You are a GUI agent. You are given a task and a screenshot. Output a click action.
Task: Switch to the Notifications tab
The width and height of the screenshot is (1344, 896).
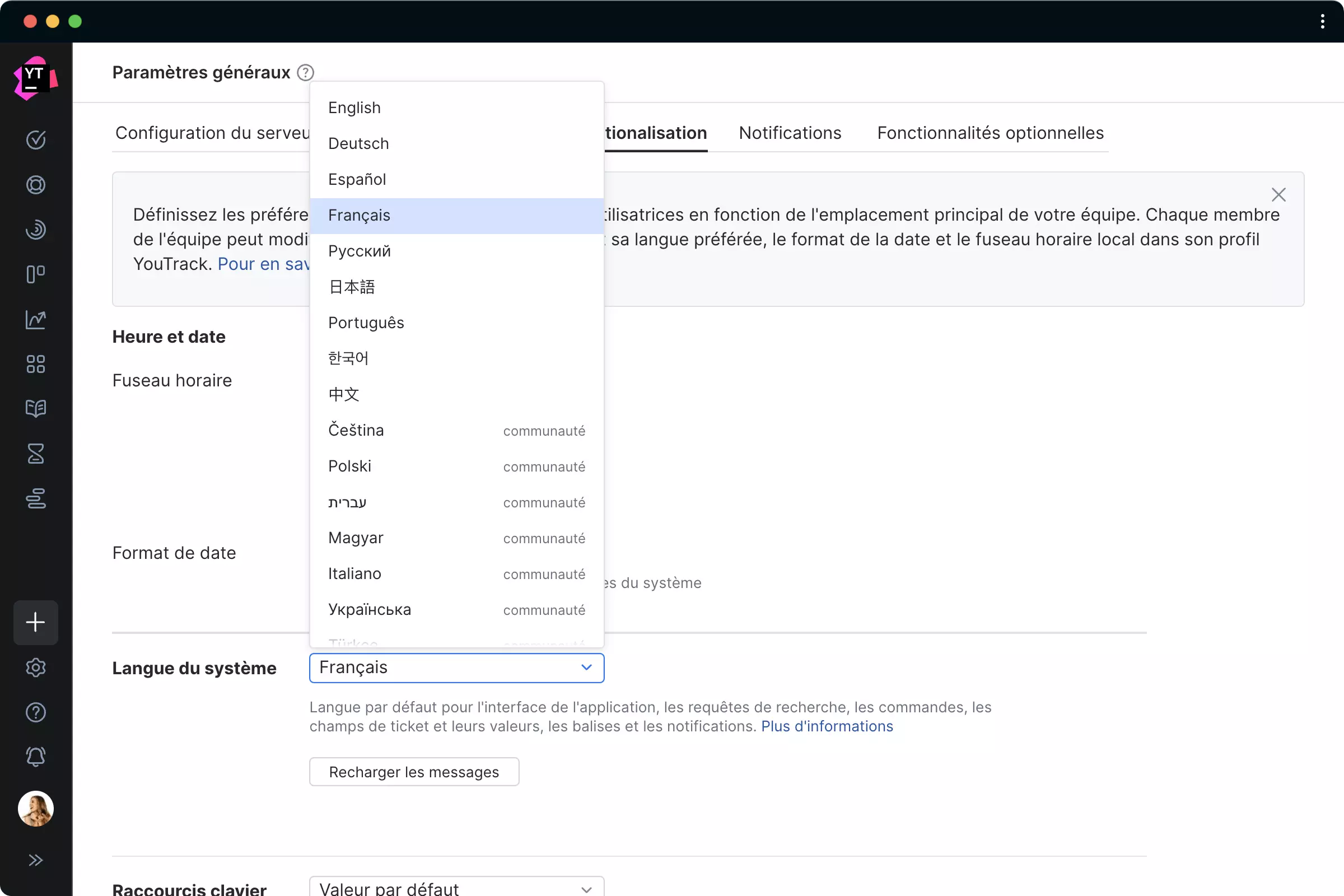pyautogui.click(x=790, y=133)
